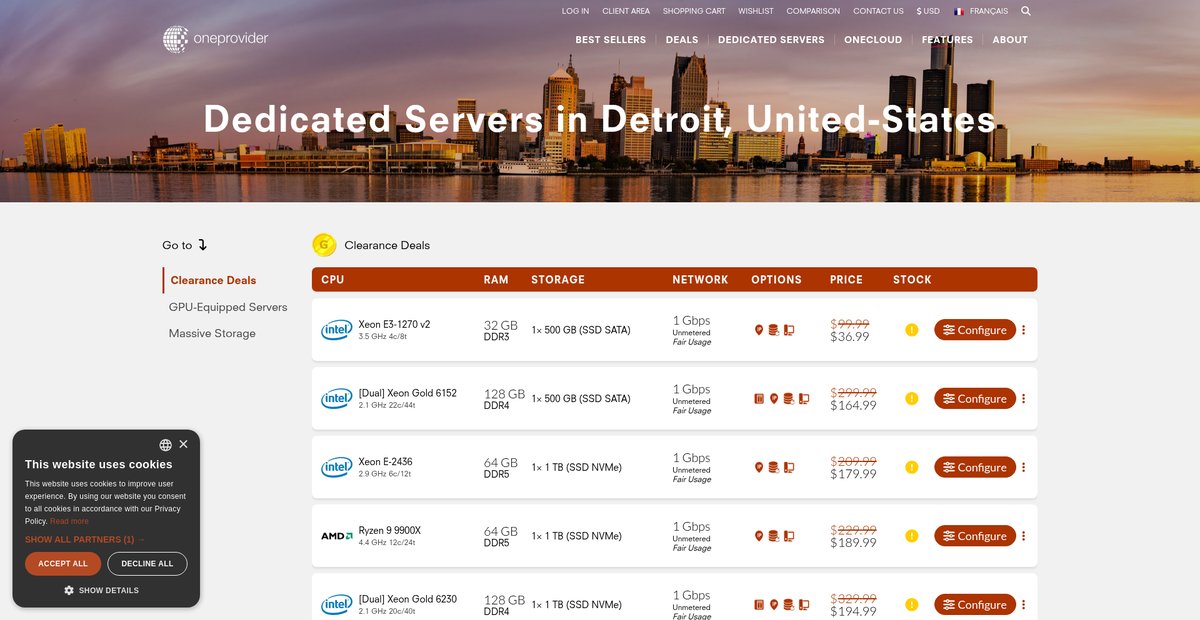This screenshot has width=1200, height=620.
Task: Click the AMD logo beside Ryzen 9 9900X
Action: click(336, 536)
